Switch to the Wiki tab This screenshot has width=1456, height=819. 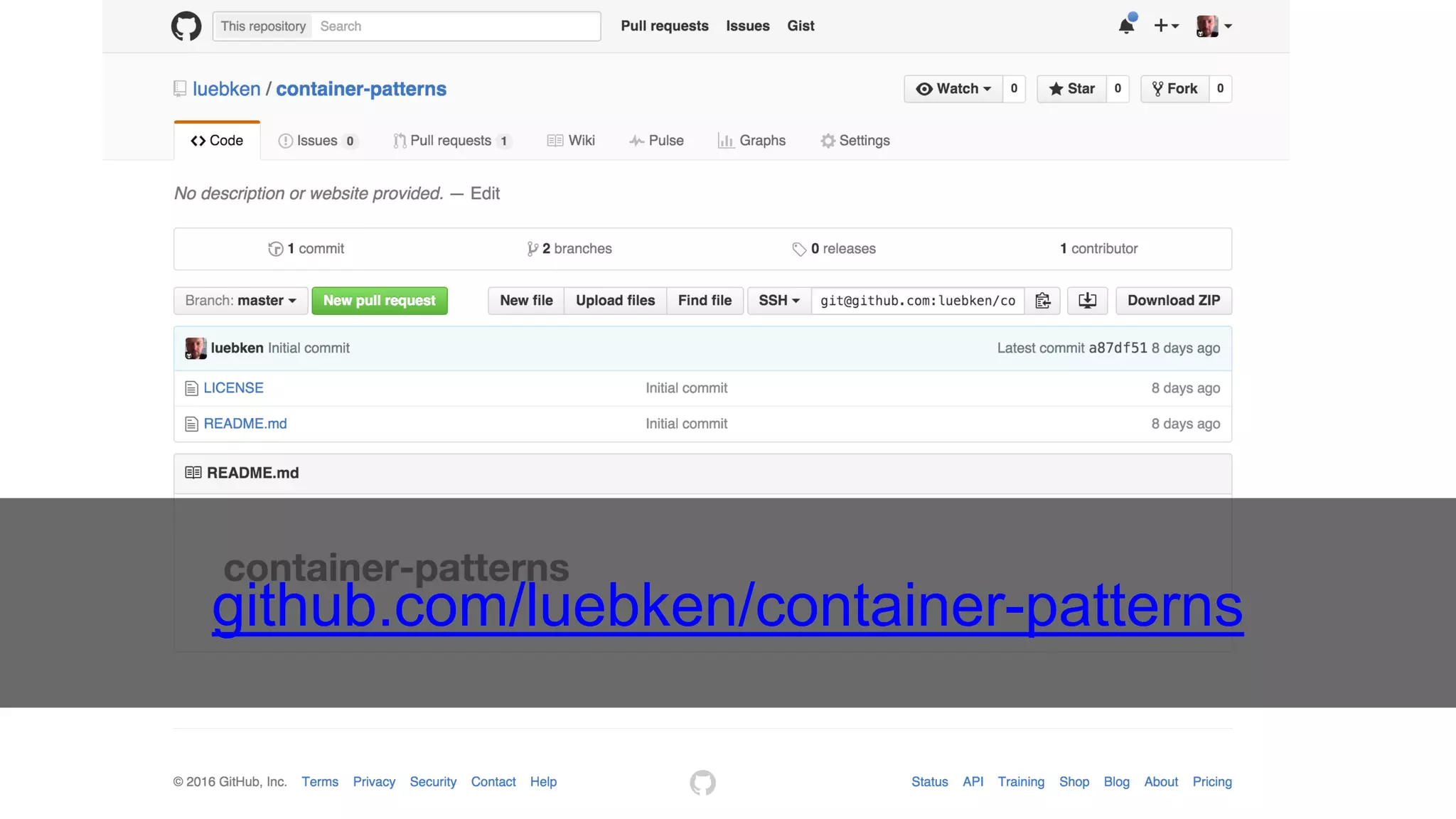tap(571, 141)
